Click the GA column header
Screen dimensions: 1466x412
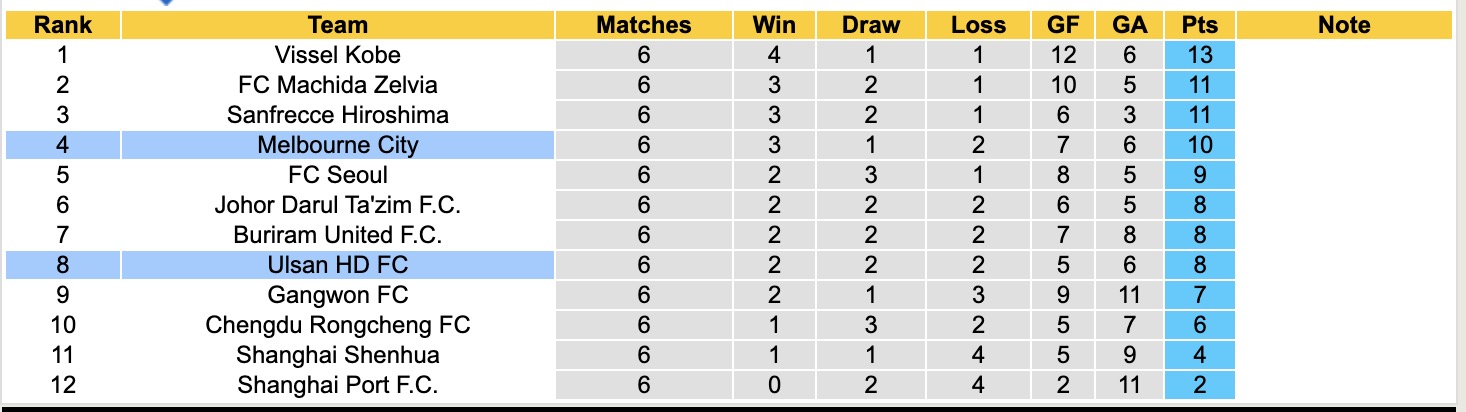[x=1129, y=25]
